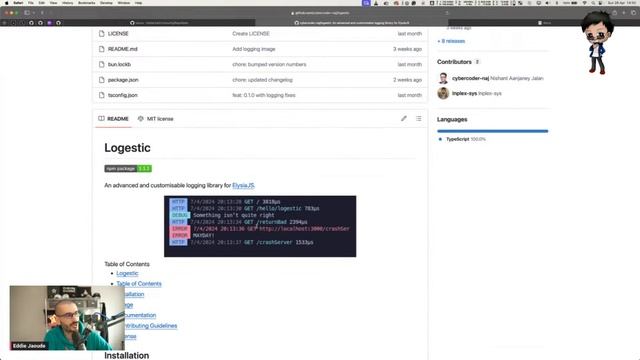Open the package.json file
The height and width of the screenshot is (360, 640).
(x=123, y=80)
